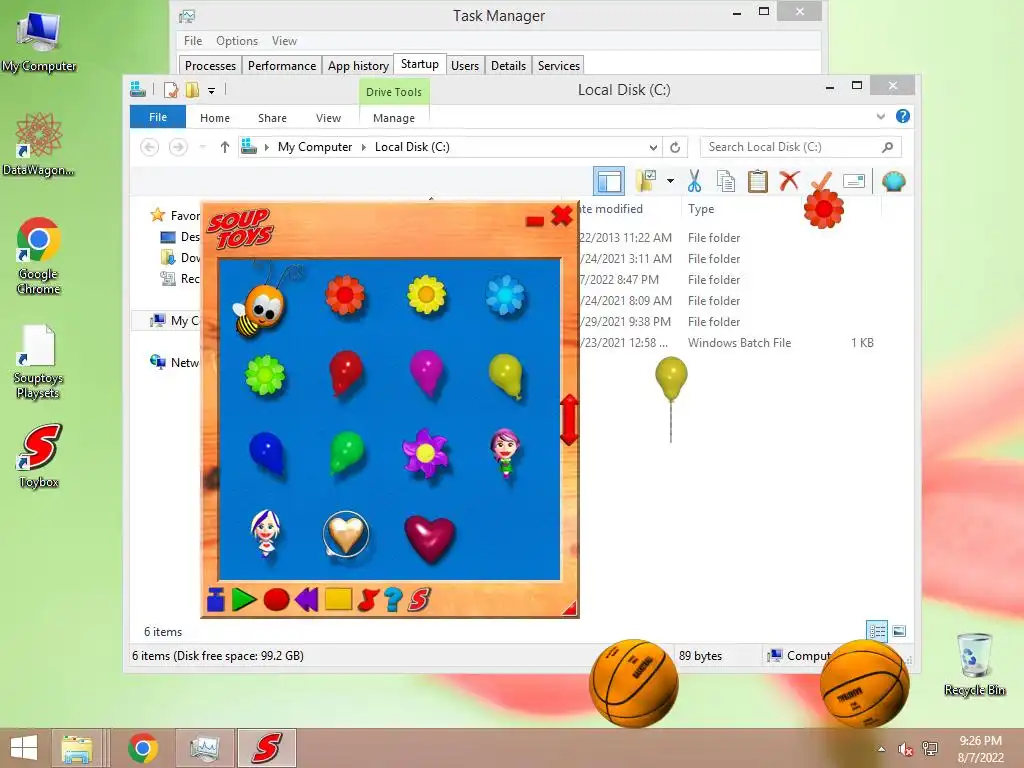Screen dimensions: 1024x768
Task: Click the Classic Shell settings shell icon
Action: coord(893,181)
